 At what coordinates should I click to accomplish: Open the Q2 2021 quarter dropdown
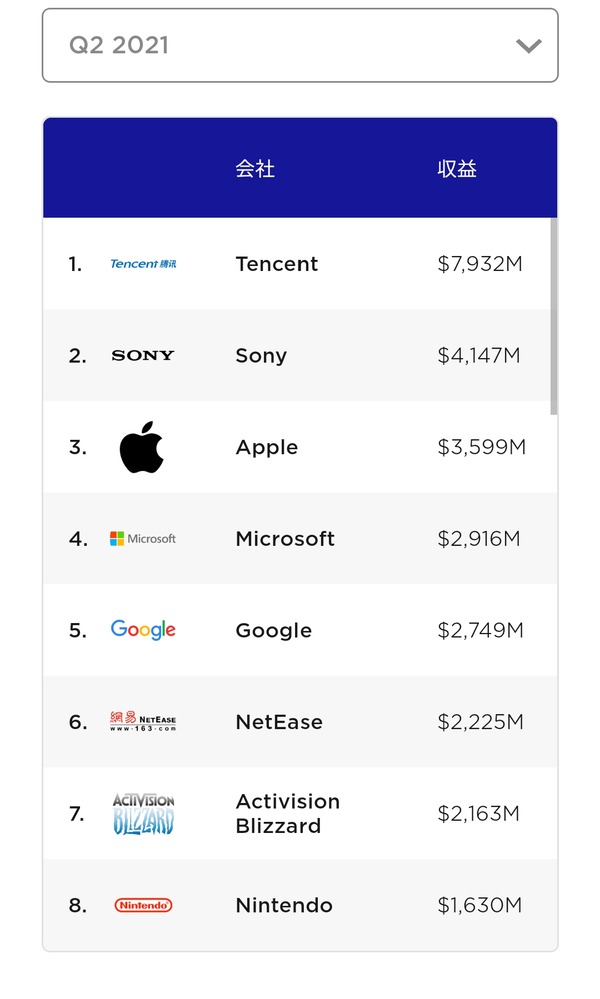coord(300,45)
